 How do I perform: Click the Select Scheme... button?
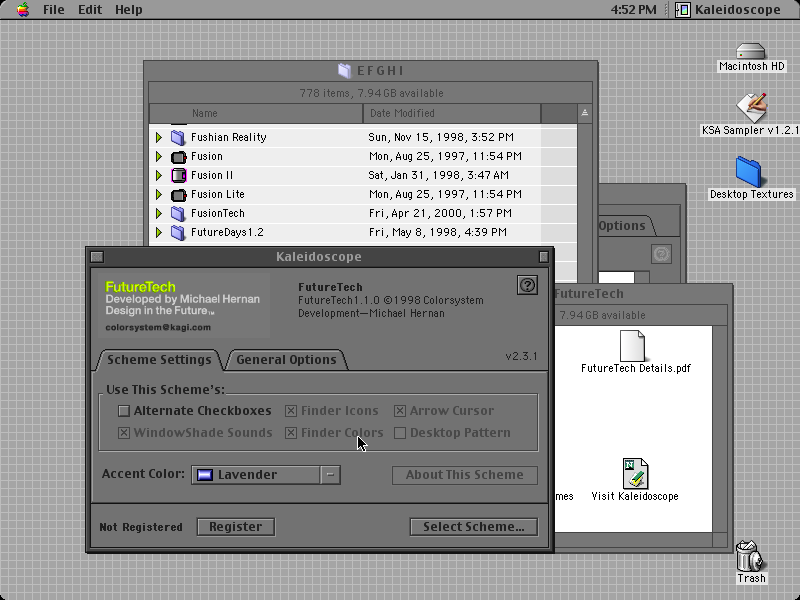473,527
